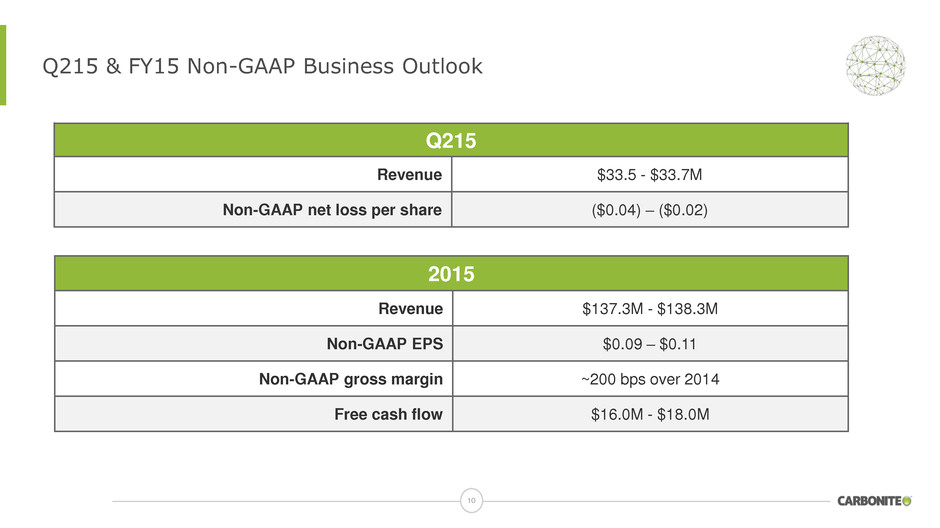Click the '$137.3M - $138.3M' value
This screenshot has width=940, height=528.
(650, 309)
